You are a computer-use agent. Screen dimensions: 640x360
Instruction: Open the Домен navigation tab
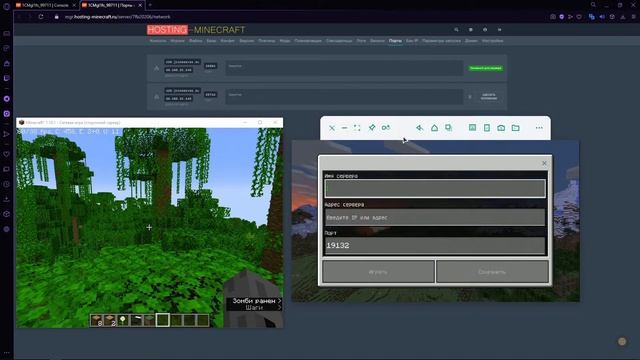point(471,41)
